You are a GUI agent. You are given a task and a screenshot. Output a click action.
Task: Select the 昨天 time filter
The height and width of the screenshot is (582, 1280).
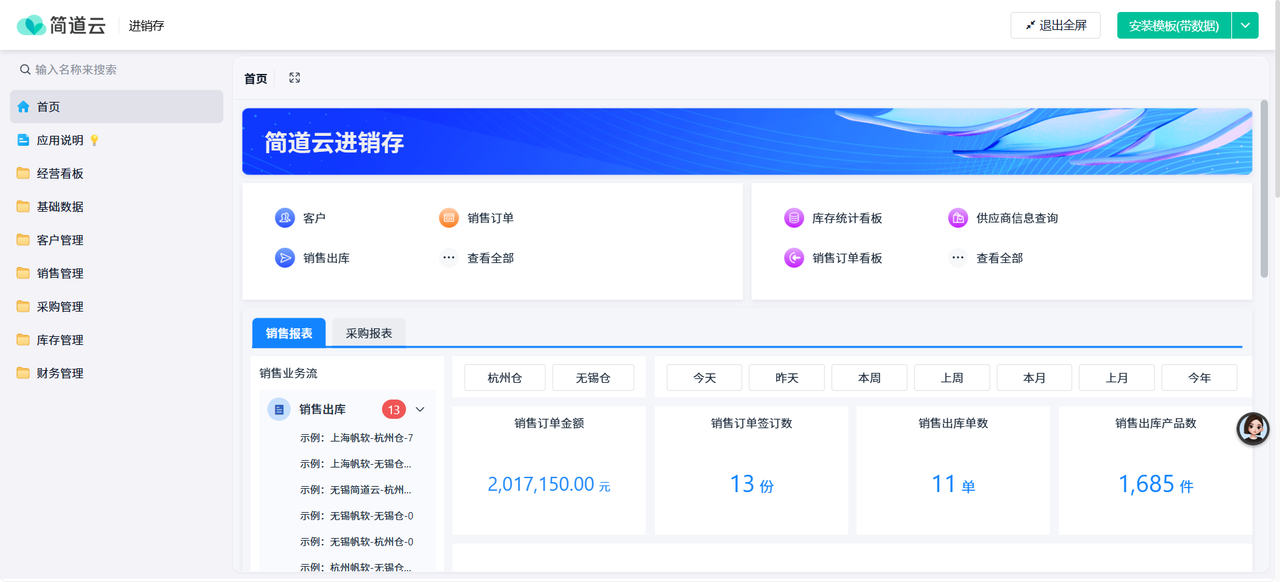[x=787, y=377]
